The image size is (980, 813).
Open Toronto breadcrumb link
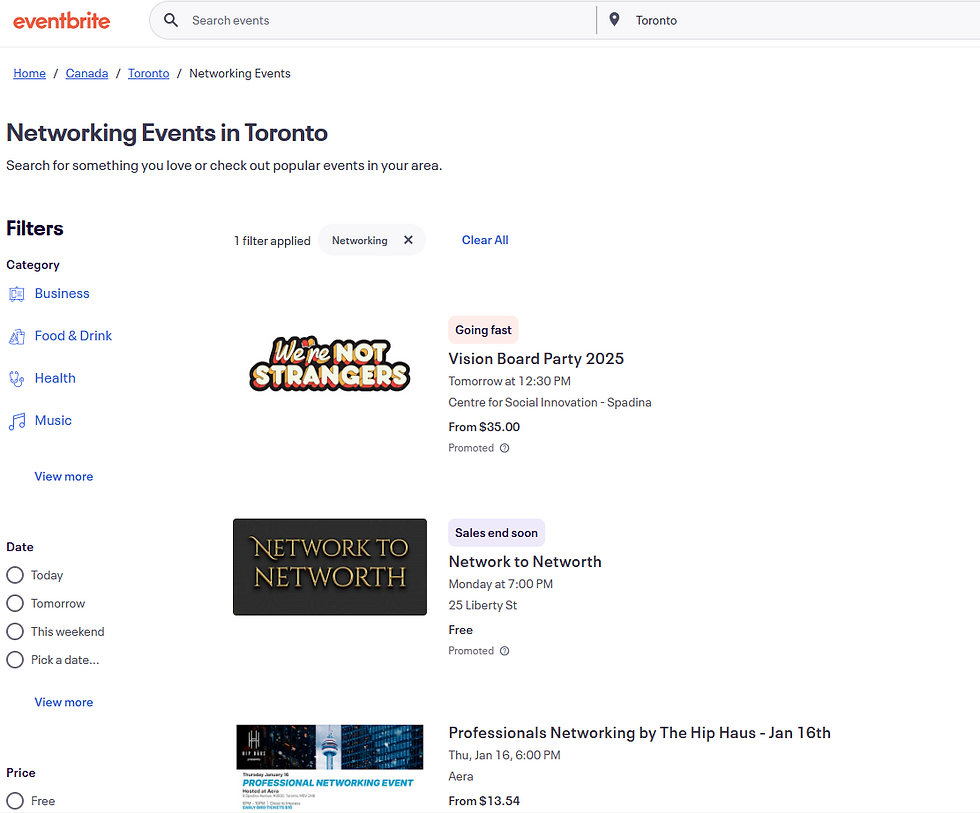149,73
